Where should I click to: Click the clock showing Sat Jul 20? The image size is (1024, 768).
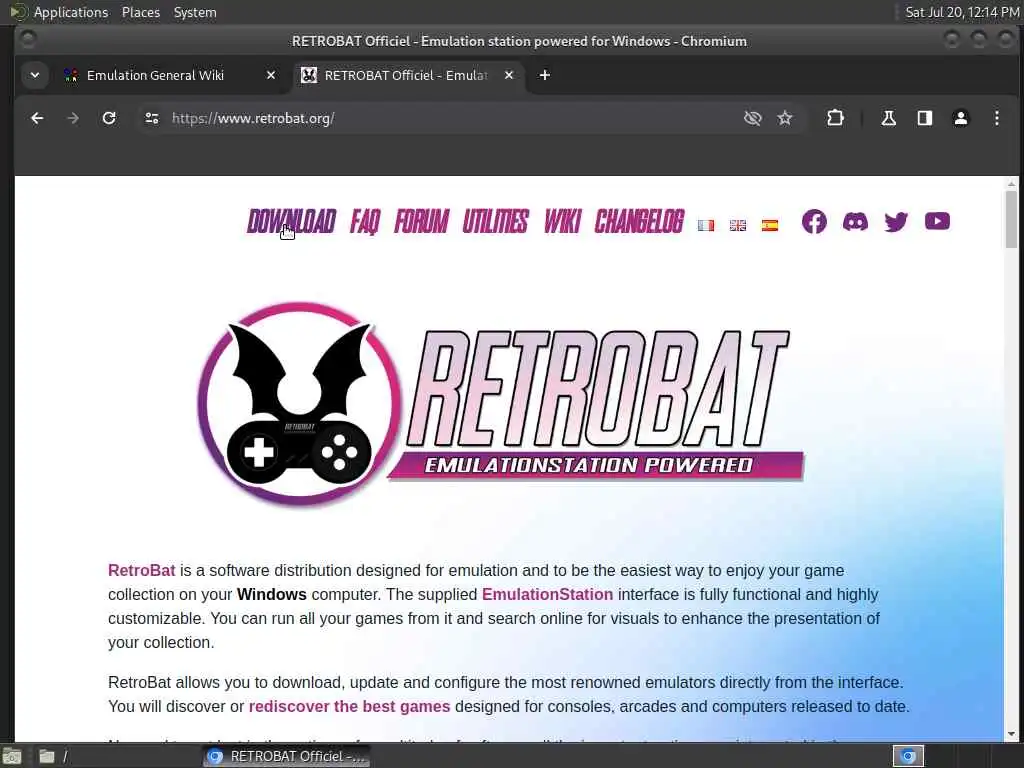point(962,12)
